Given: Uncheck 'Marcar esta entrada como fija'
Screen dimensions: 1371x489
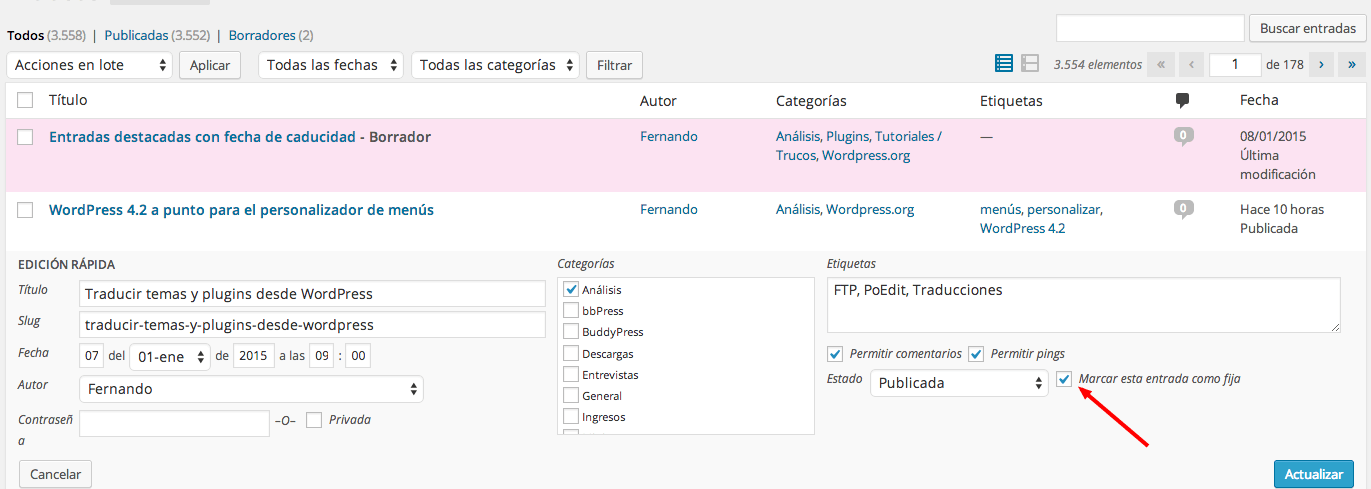Looking at the screenshot, I should coord(1064,379).
